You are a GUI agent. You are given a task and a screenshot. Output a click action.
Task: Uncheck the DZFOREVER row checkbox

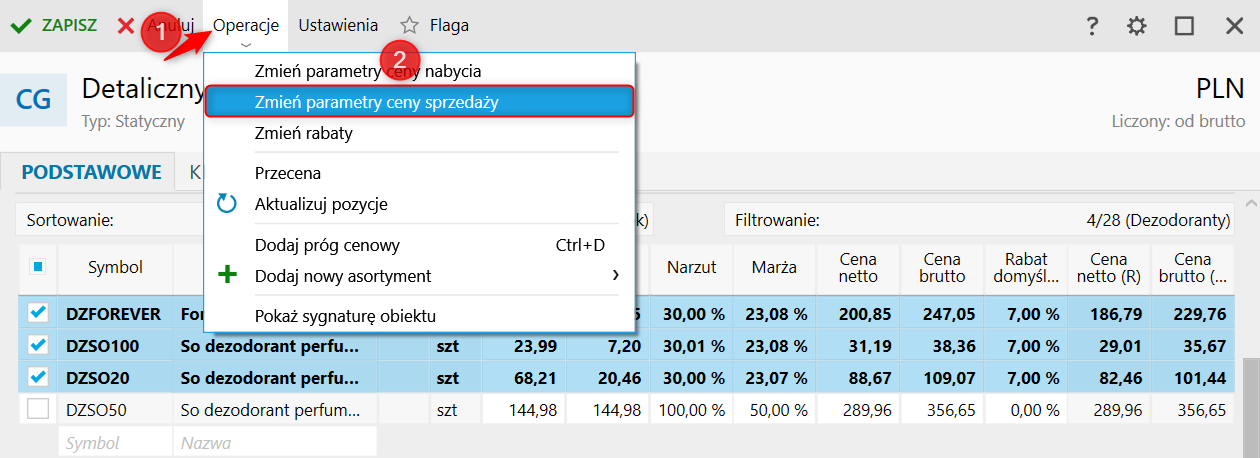coord(38,313)
